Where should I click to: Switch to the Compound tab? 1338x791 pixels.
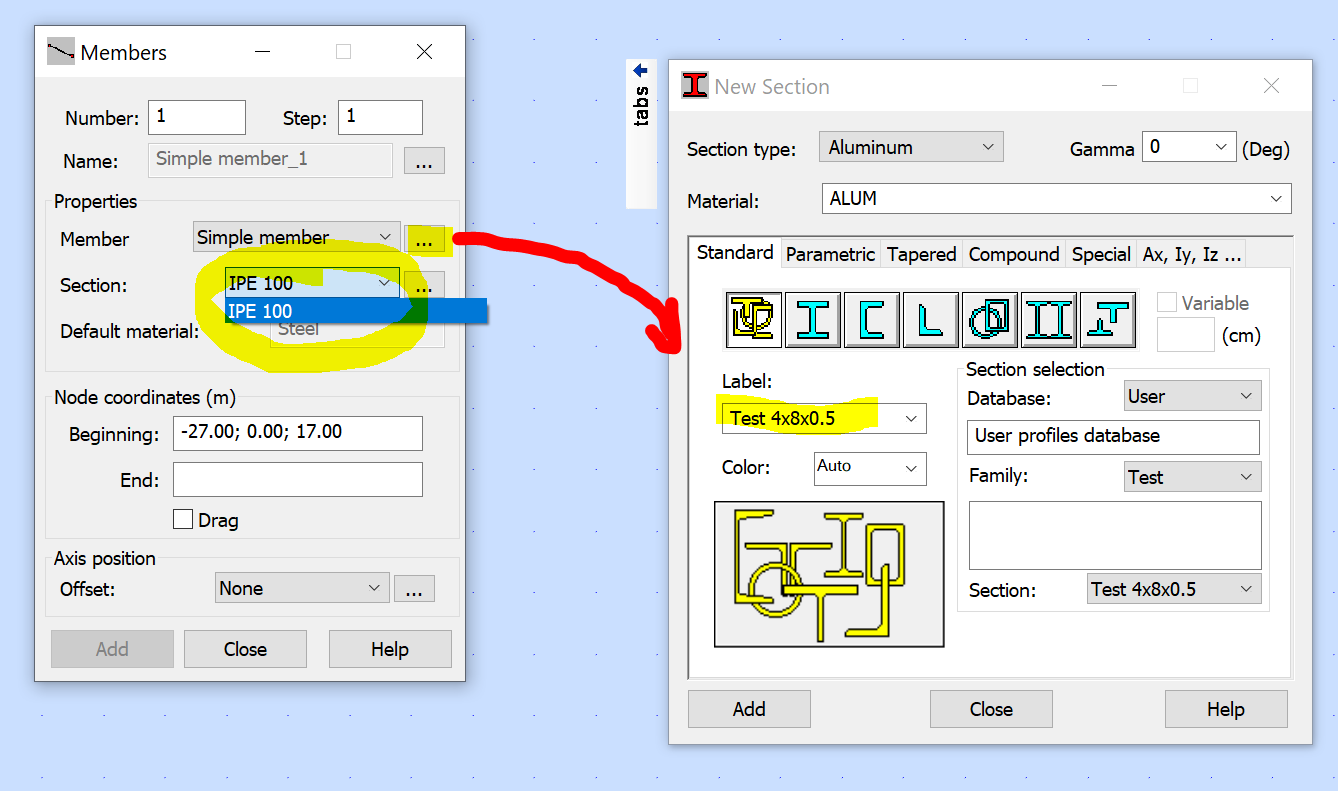tap(1013, 254)
